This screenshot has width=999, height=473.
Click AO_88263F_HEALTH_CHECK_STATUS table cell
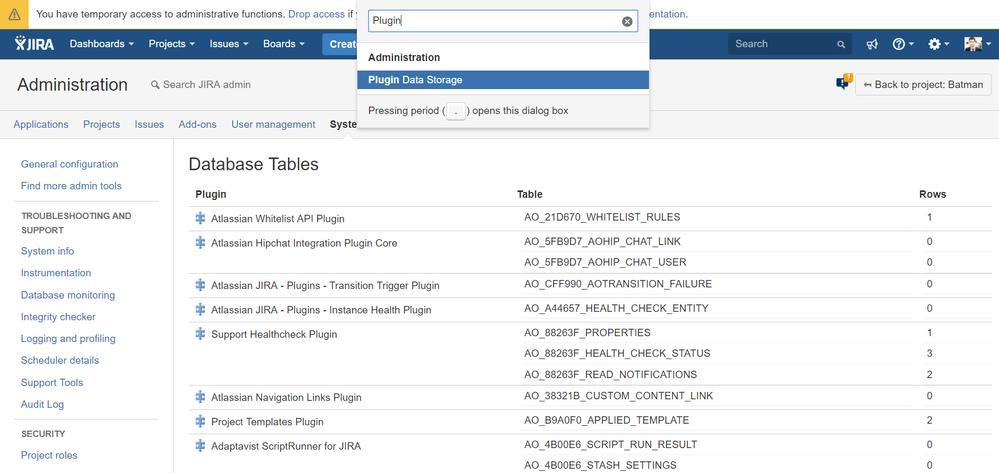click(617, 353)
